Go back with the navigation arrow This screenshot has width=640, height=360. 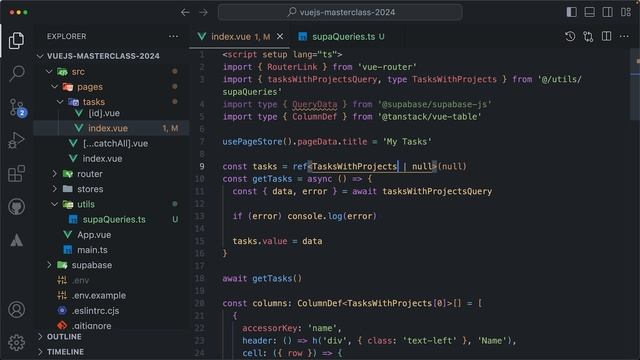coord(185,13)
